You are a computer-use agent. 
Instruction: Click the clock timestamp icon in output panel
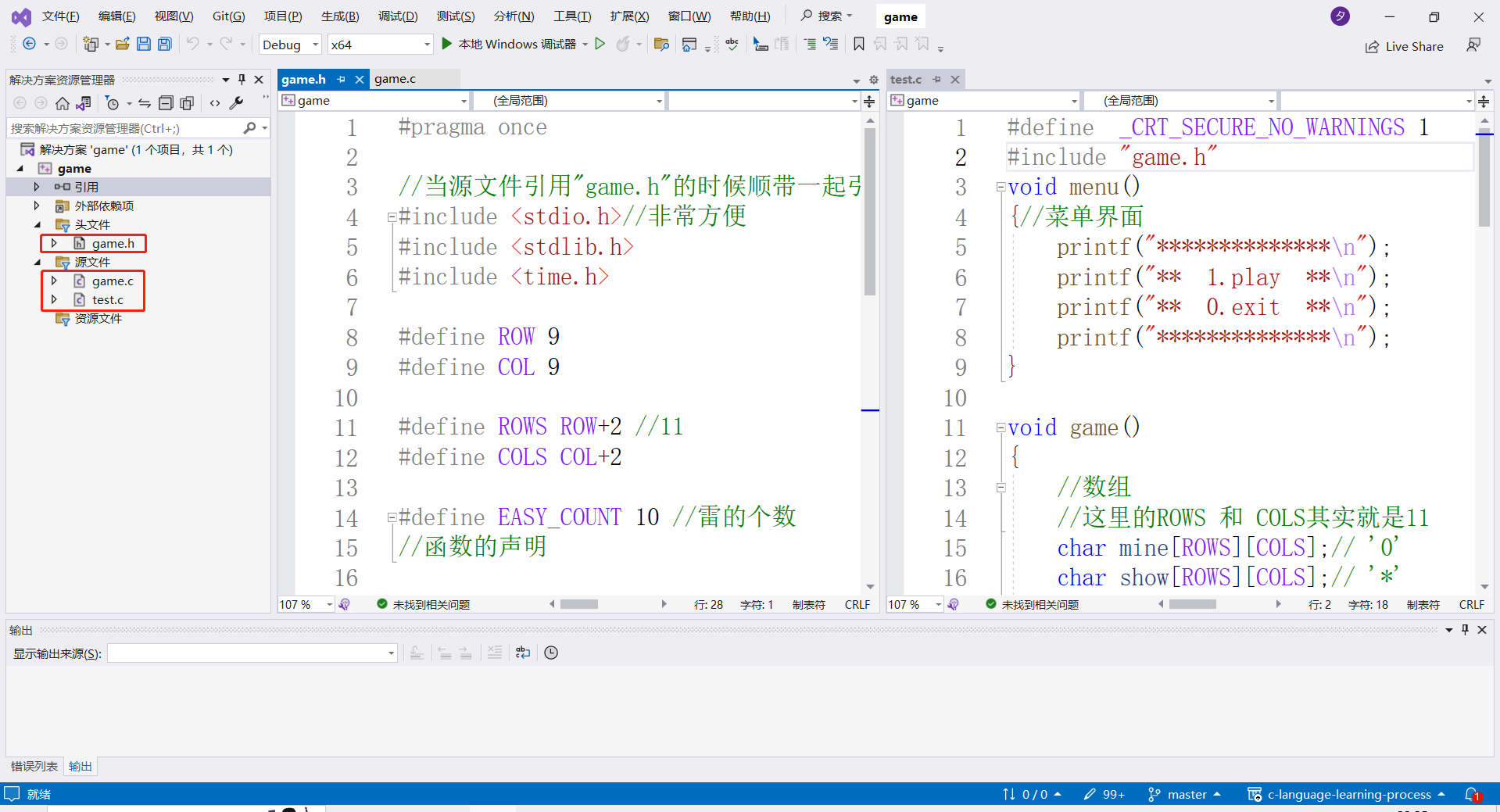click(x=551, y=653)
